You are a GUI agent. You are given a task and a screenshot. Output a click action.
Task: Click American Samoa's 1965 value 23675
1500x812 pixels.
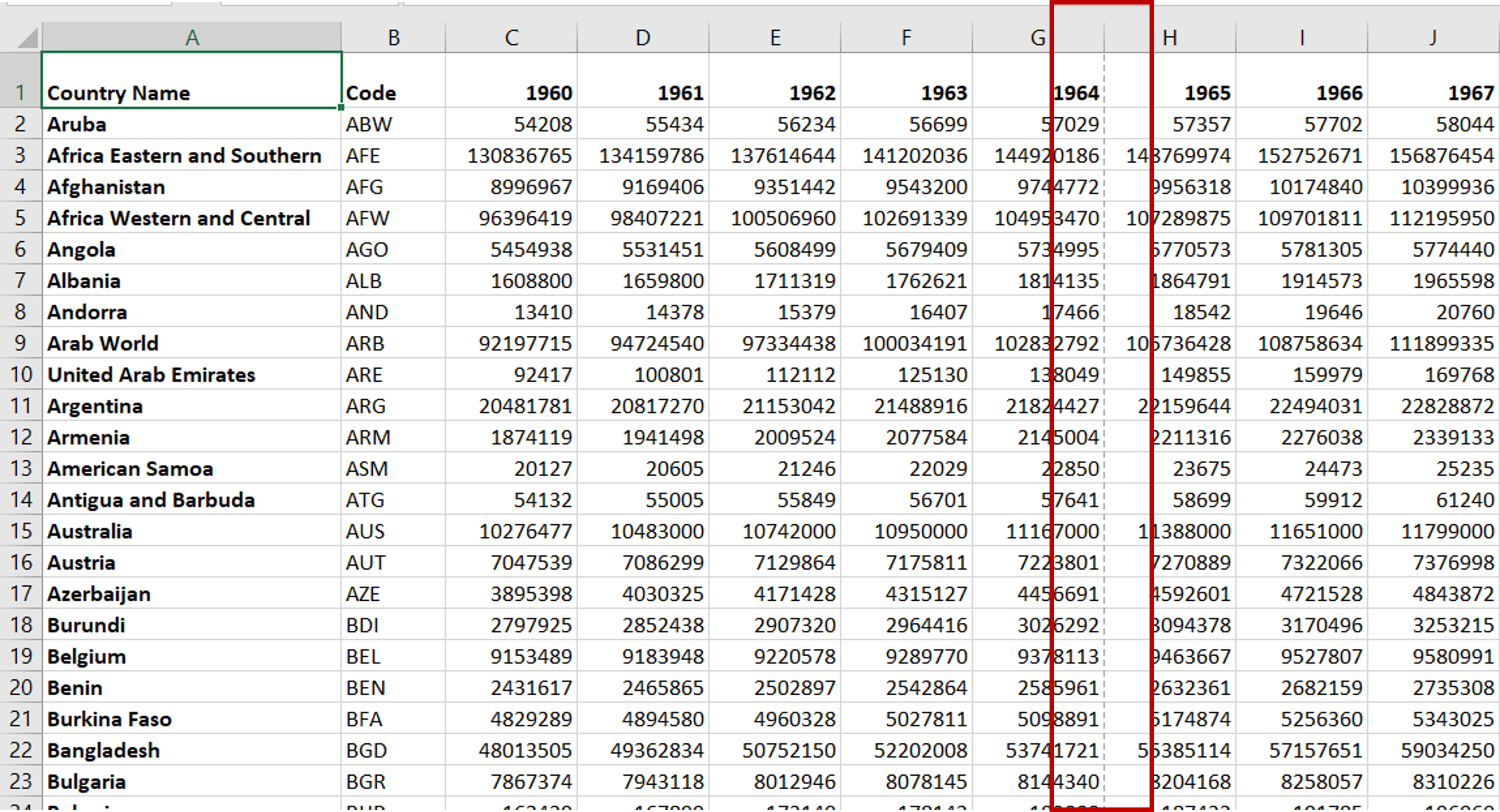1170,468
